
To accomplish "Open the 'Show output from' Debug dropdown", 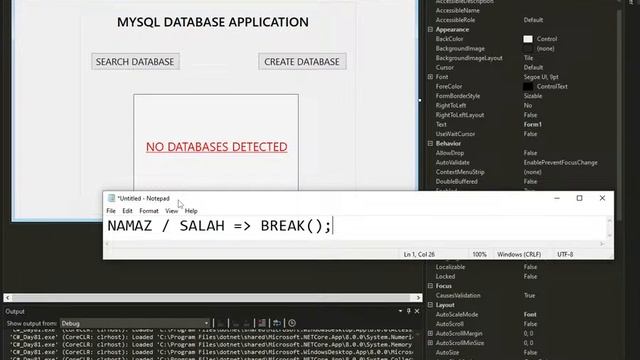I will (135, 323).
